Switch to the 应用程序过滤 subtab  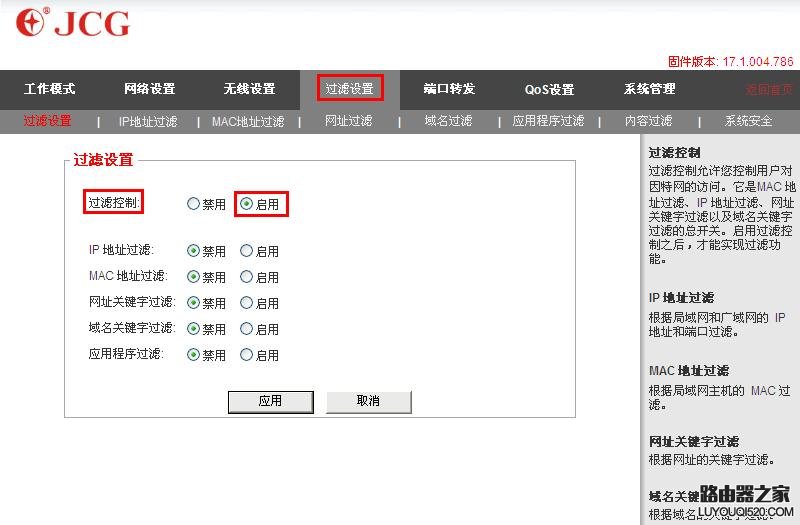click(548, 121)
